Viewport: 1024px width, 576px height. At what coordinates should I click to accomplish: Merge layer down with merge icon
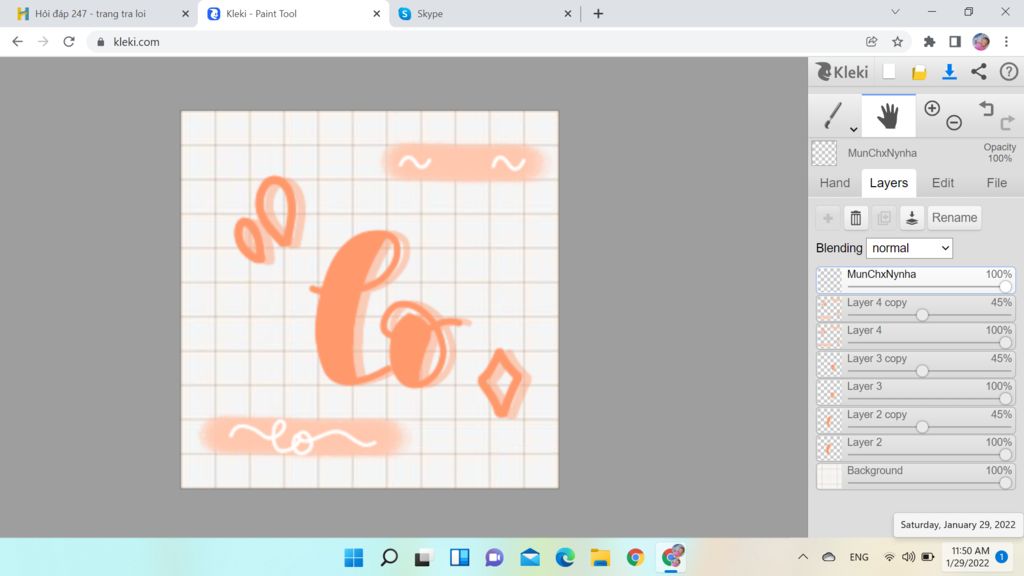(x=912, y=217)
